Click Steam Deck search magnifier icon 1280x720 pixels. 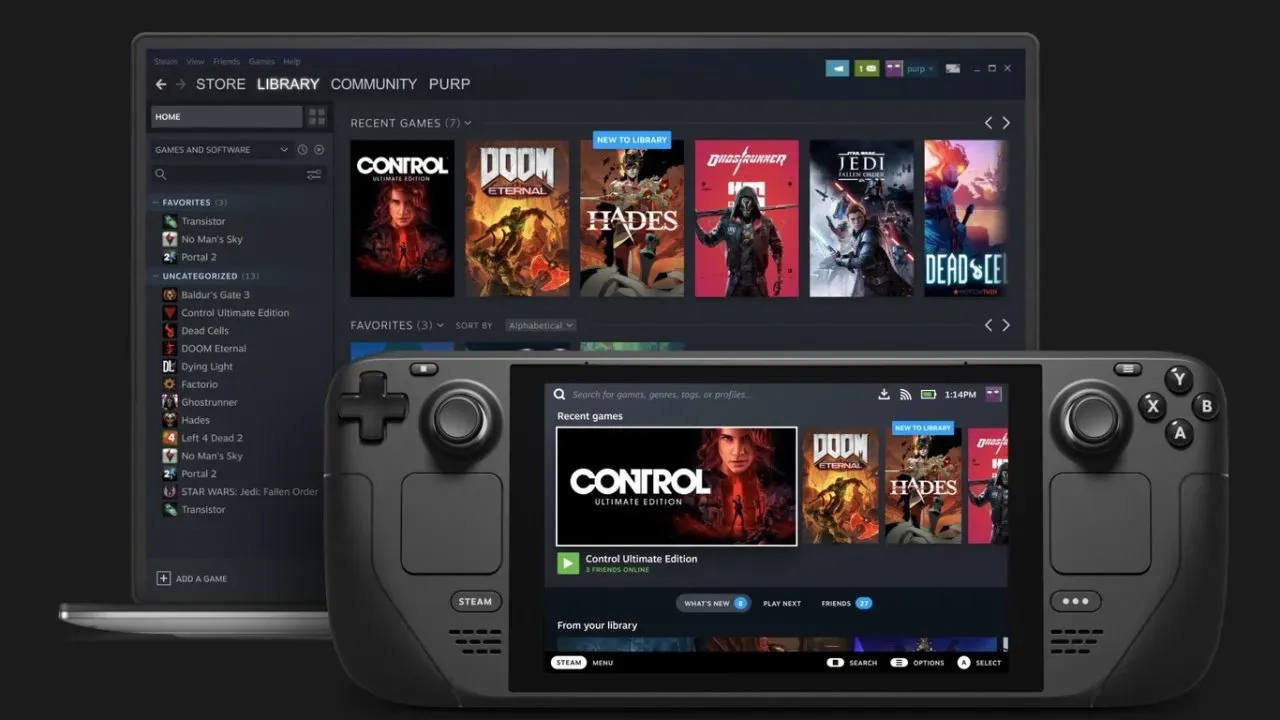(560, 394)
